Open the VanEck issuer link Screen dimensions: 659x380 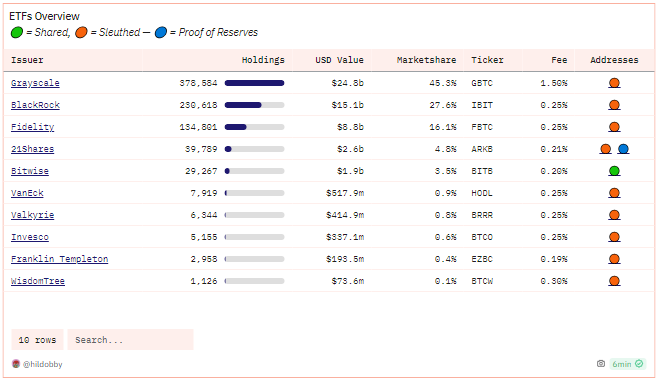(x=27, y=193)
